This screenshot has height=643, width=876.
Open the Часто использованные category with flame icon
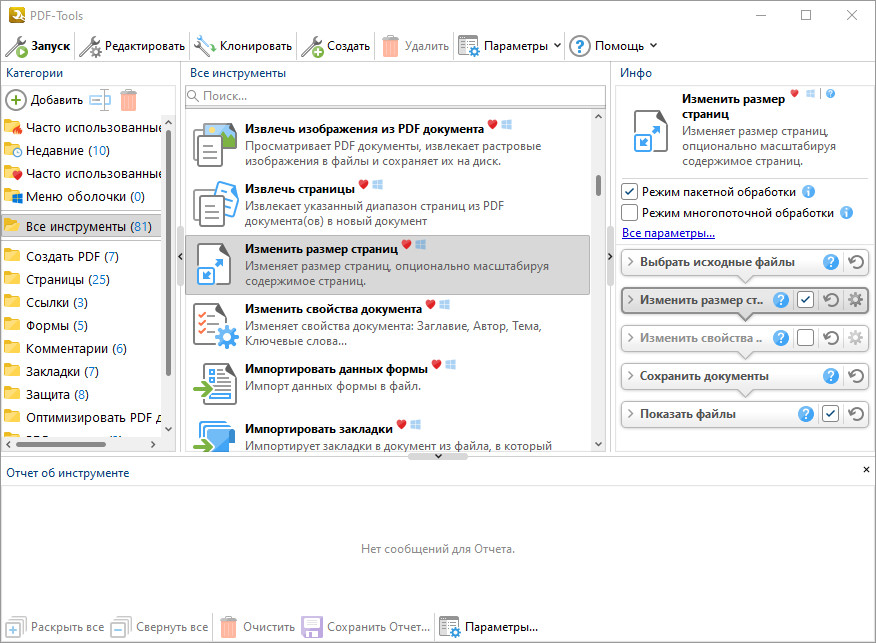tap(83, 128)
